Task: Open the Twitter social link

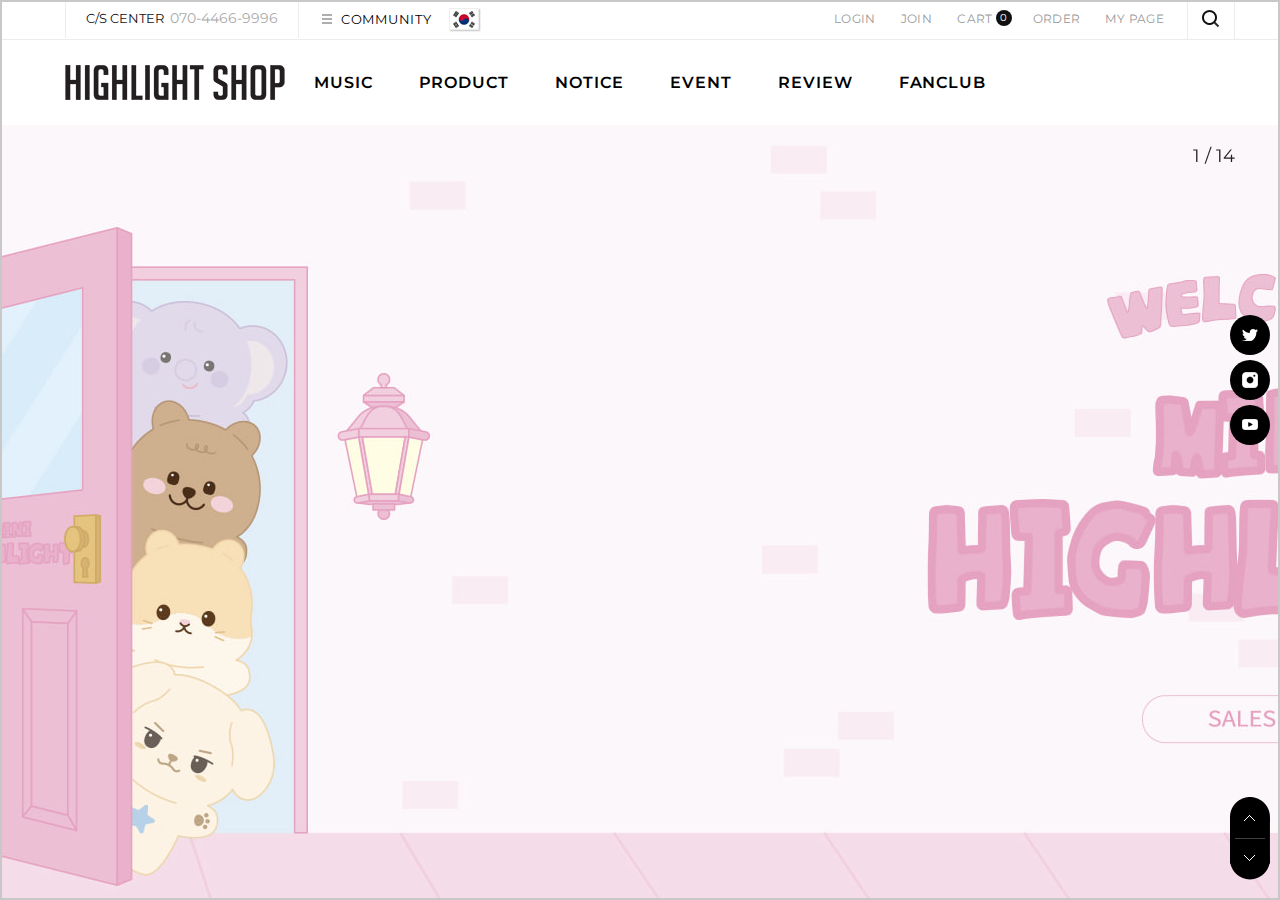Action: (1250, 335)
